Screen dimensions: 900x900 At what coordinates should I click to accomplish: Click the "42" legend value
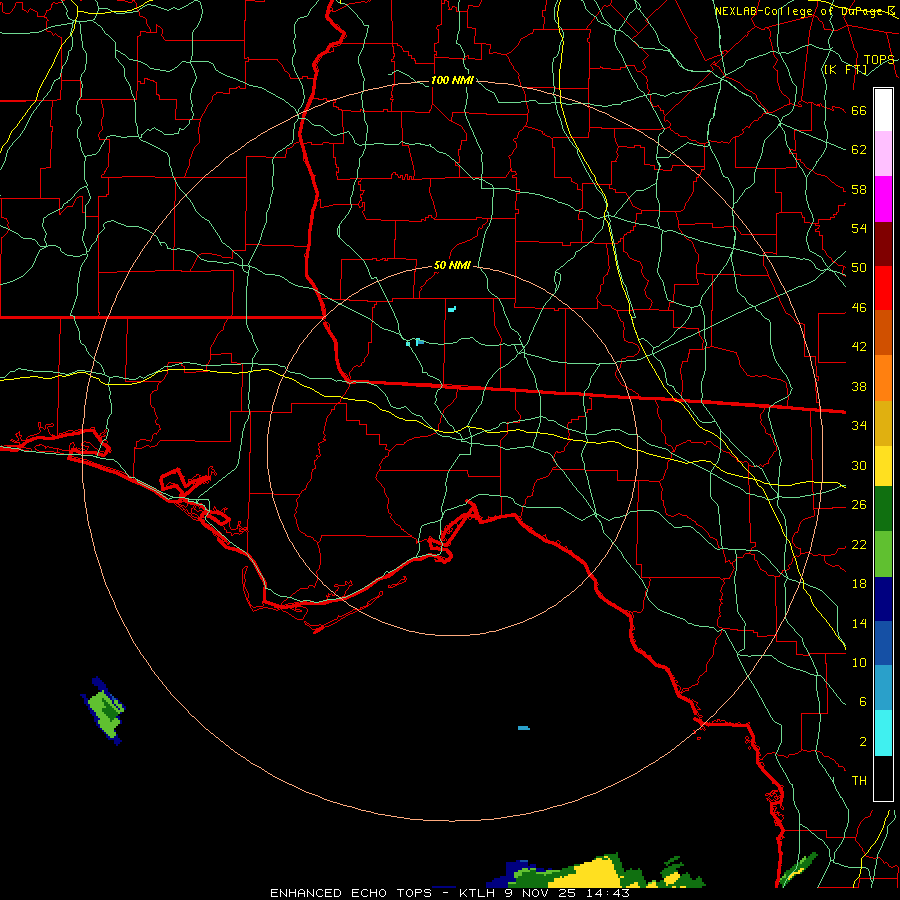click(x=859, y=347)
